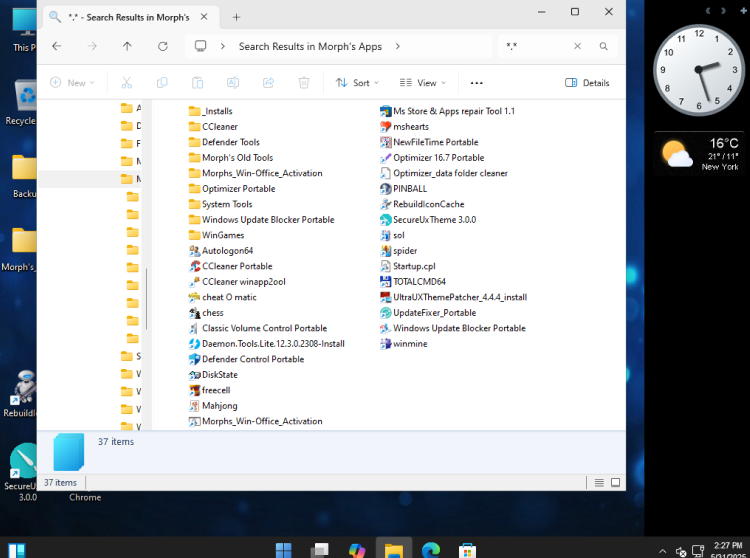Viewport: 750px width, 558px height.
Task: Select the Defender Control Portable icon
Action: 194,359
